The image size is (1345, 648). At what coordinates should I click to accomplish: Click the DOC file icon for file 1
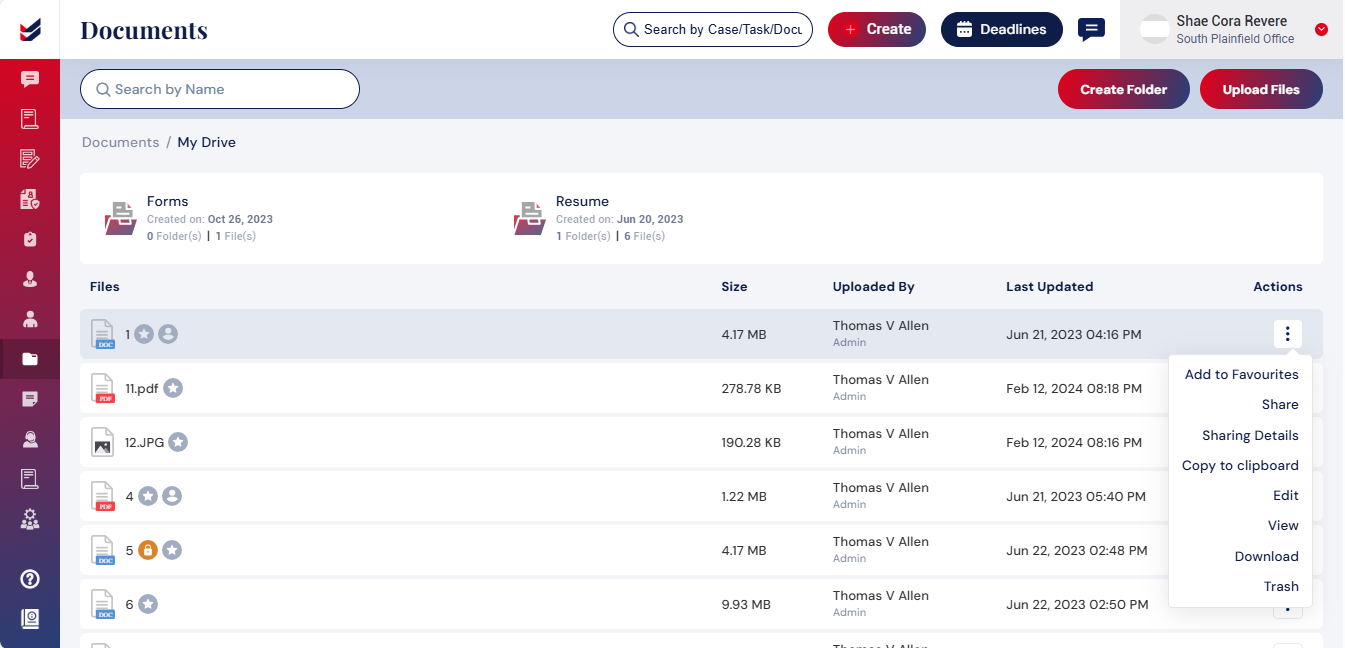tap(104, 334)
